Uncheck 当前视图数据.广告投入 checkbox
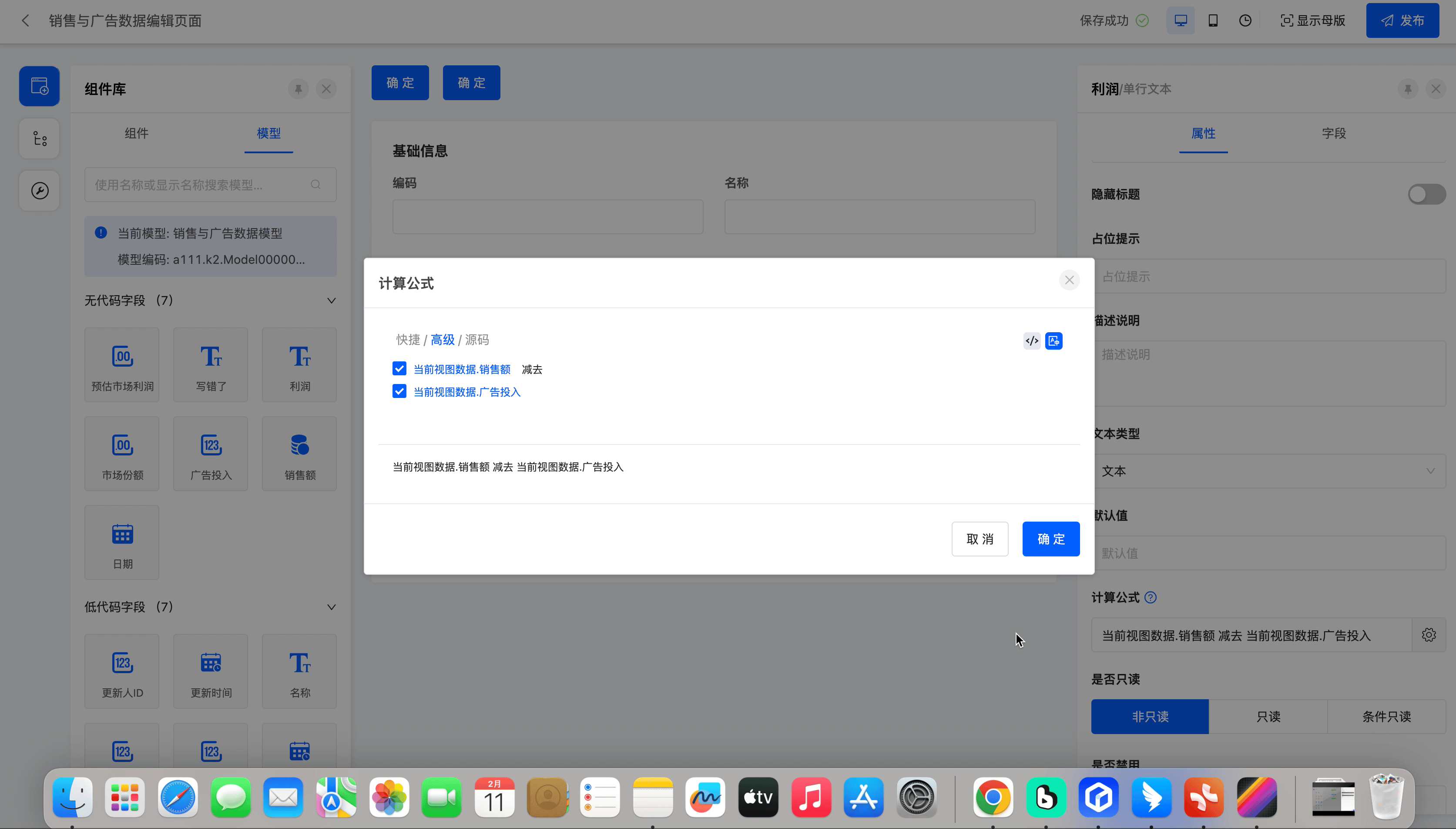 tap(399, 391)
